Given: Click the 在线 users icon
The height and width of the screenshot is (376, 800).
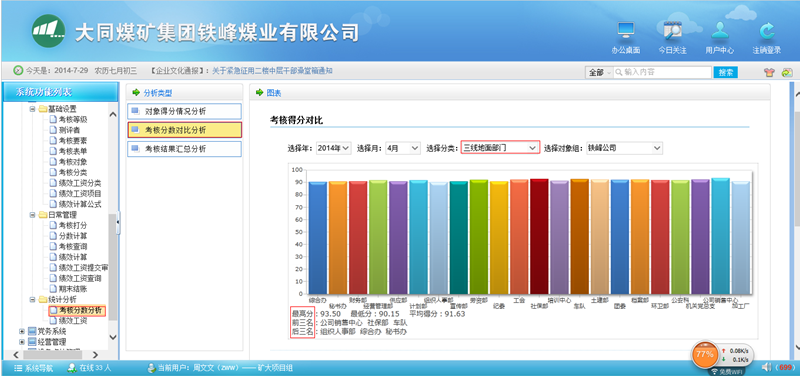Looking at the screenshot, I should pos(72,368).
